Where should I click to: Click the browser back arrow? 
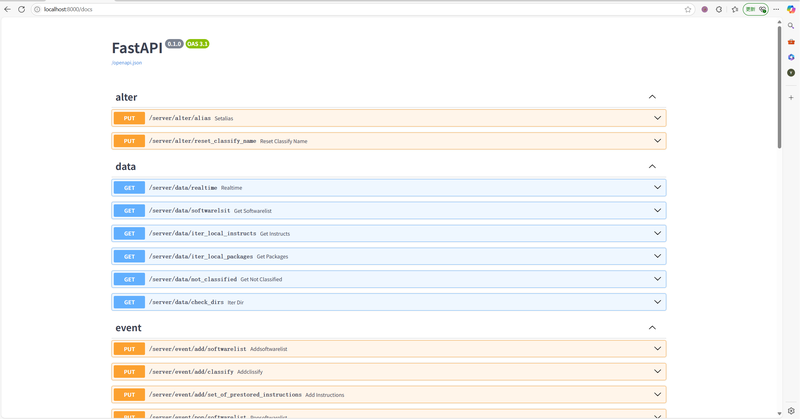pos(8,9)
